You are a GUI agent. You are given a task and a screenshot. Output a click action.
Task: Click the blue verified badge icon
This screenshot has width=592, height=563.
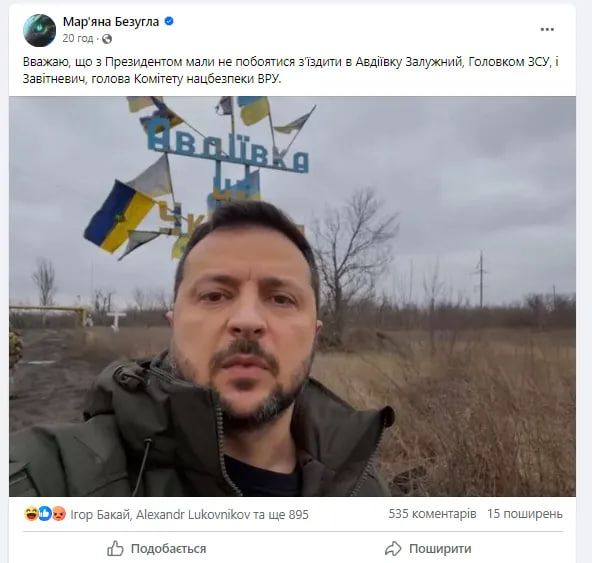pyautogui.click(x=169, y=22)
